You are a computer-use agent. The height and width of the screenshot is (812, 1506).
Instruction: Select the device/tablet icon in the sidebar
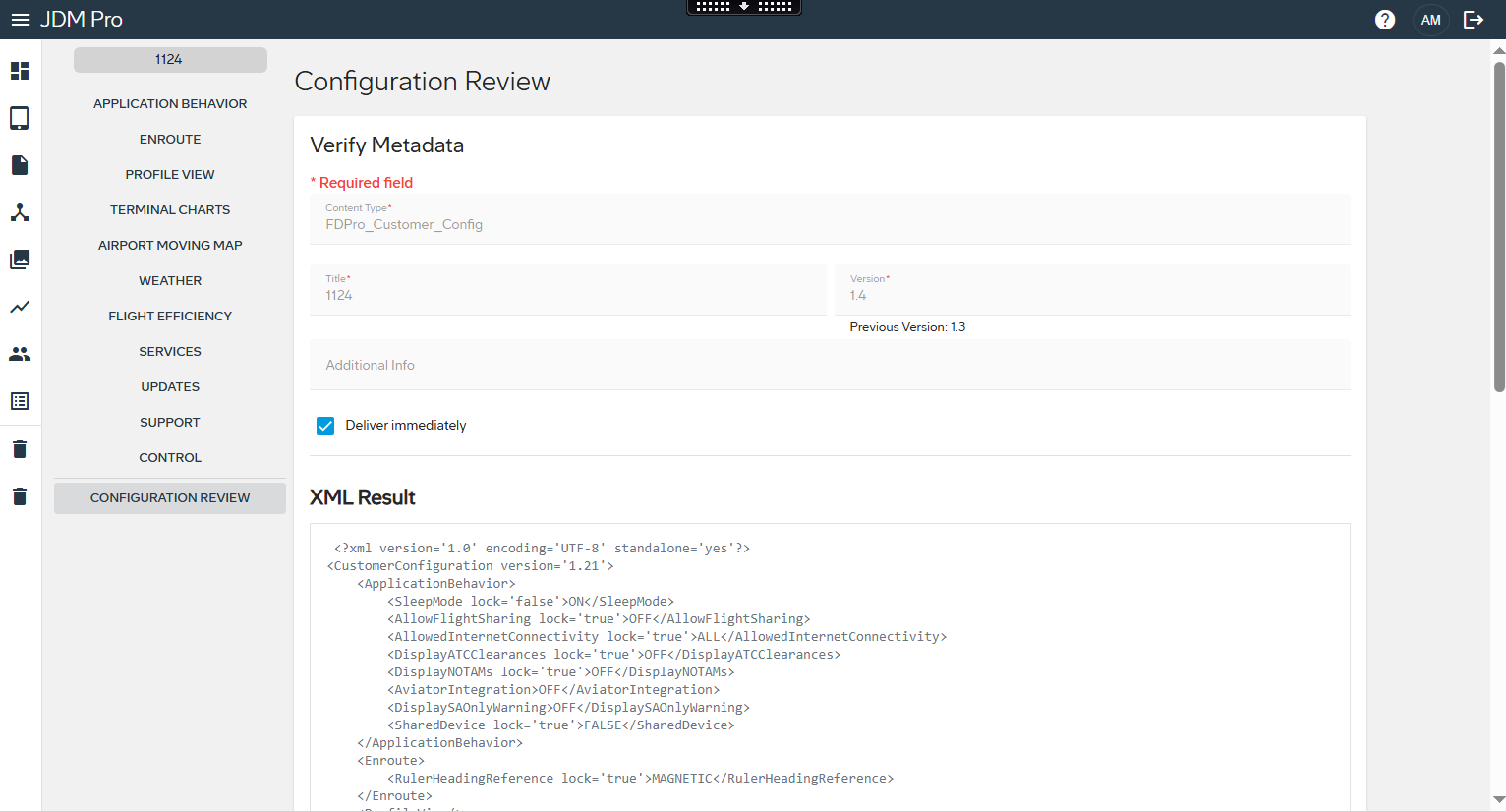pyautogui.click(x=20, y=118)
